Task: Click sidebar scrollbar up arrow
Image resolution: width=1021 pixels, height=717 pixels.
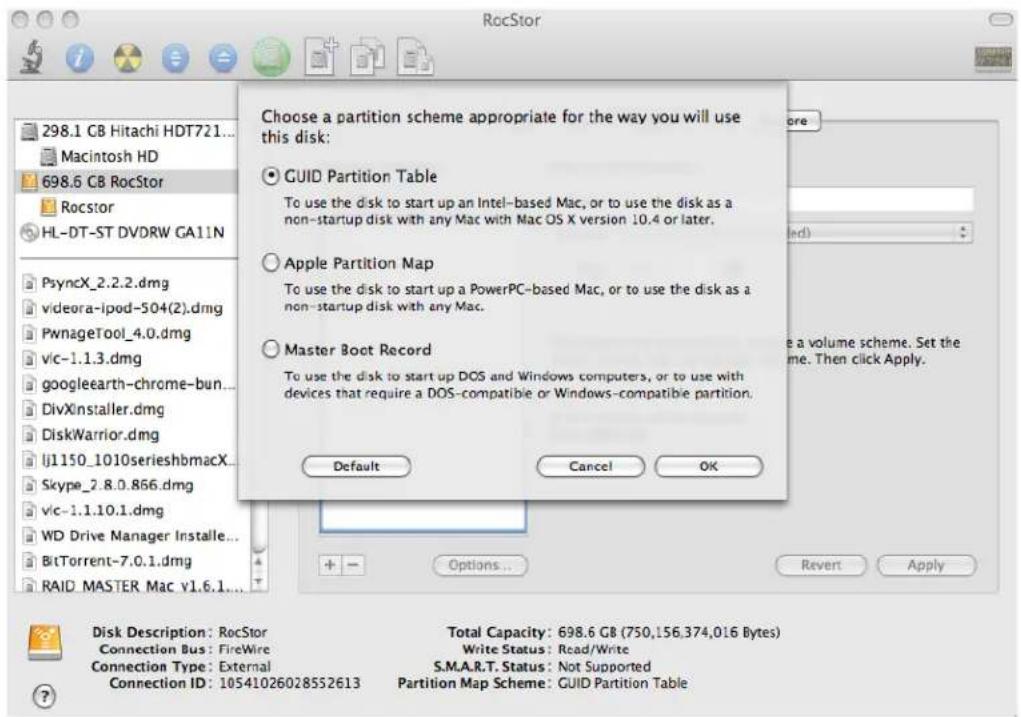Action: pos(259,561)
